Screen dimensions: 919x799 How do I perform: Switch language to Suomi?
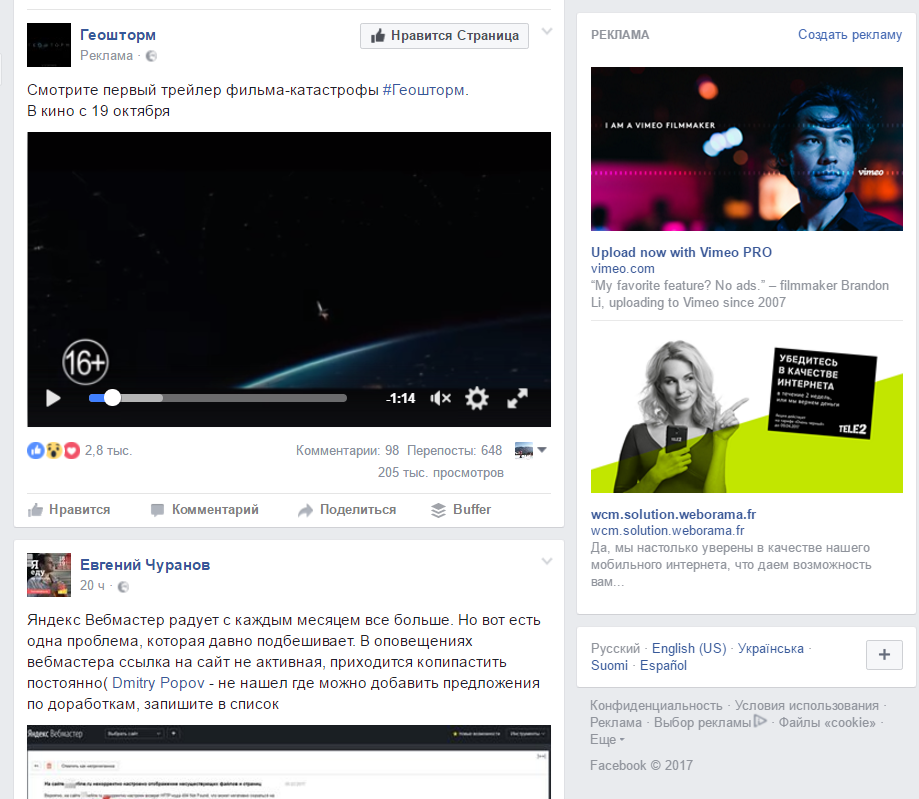point(609,665)
